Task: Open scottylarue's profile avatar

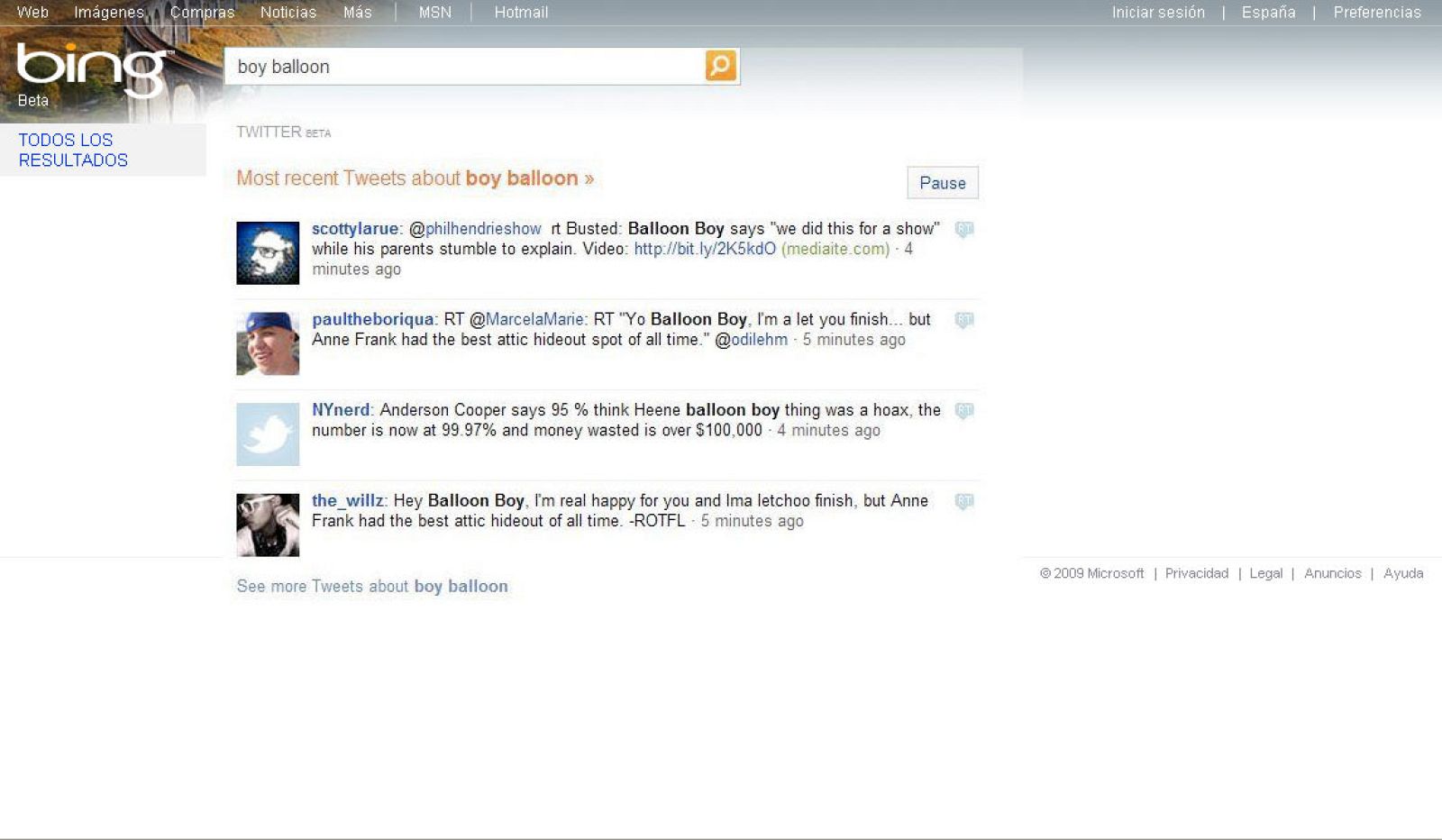Action: click(268, 253)
